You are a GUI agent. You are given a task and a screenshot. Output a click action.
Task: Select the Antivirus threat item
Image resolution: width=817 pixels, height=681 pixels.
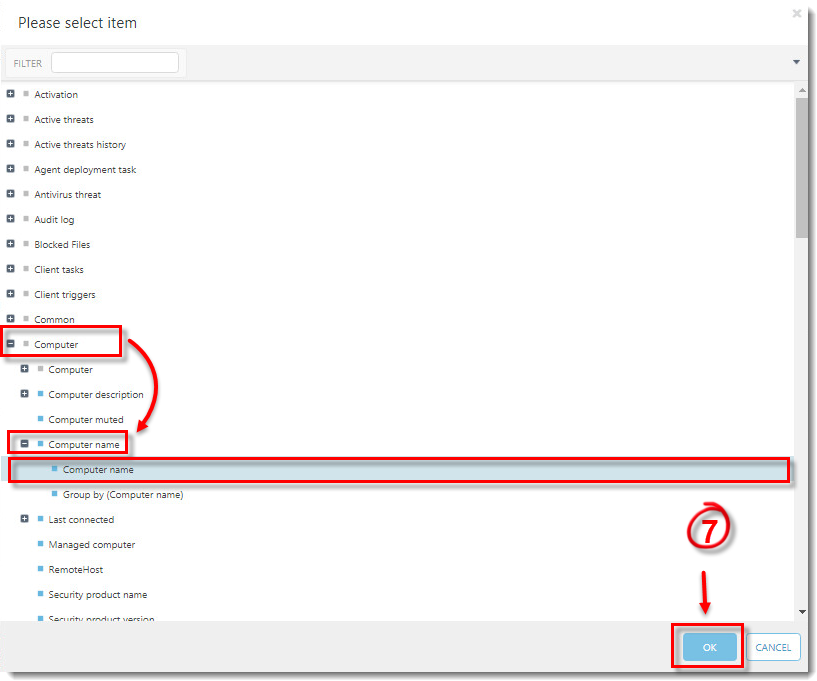coord(68,194)
